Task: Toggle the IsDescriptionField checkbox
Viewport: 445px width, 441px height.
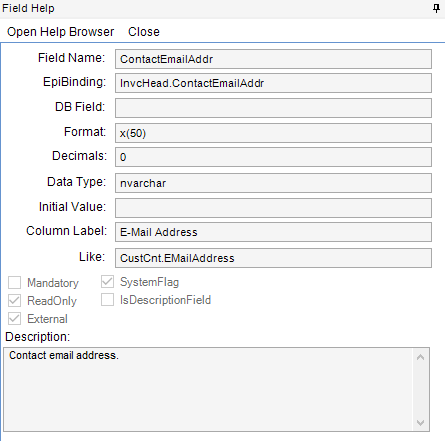Action: click(107, 300)
